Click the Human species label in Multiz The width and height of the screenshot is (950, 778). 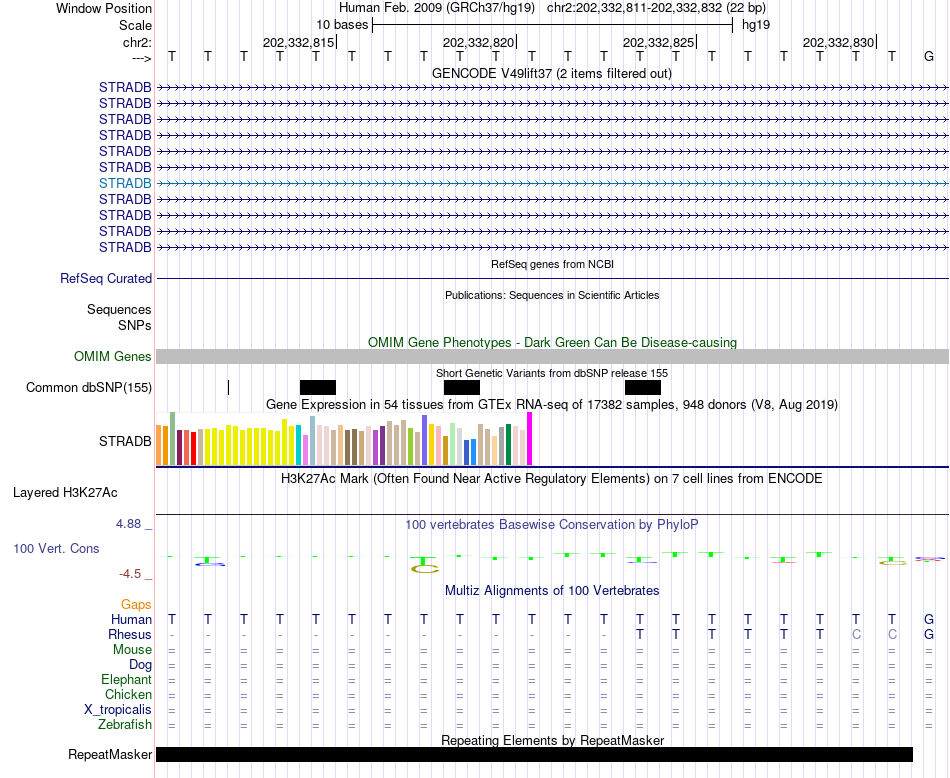tap(131, 619)
